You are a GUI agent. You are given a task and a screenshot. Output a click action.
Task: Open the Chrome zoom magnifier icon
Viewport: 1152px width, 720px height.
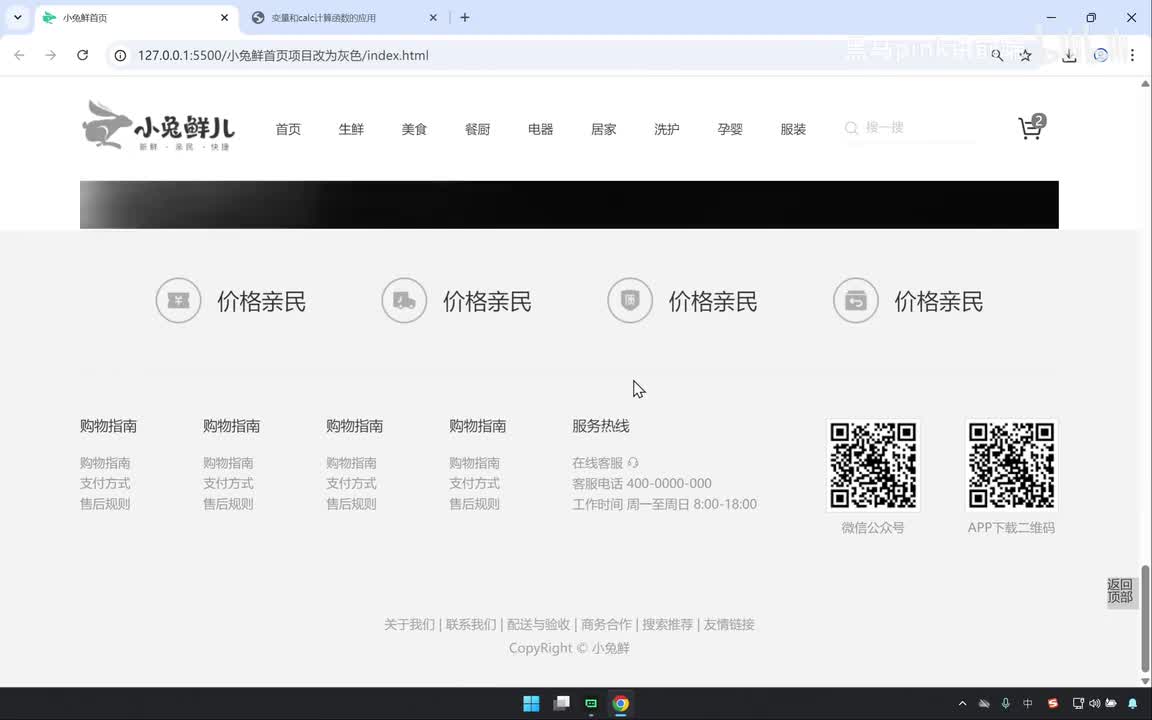tap(997, 55)
